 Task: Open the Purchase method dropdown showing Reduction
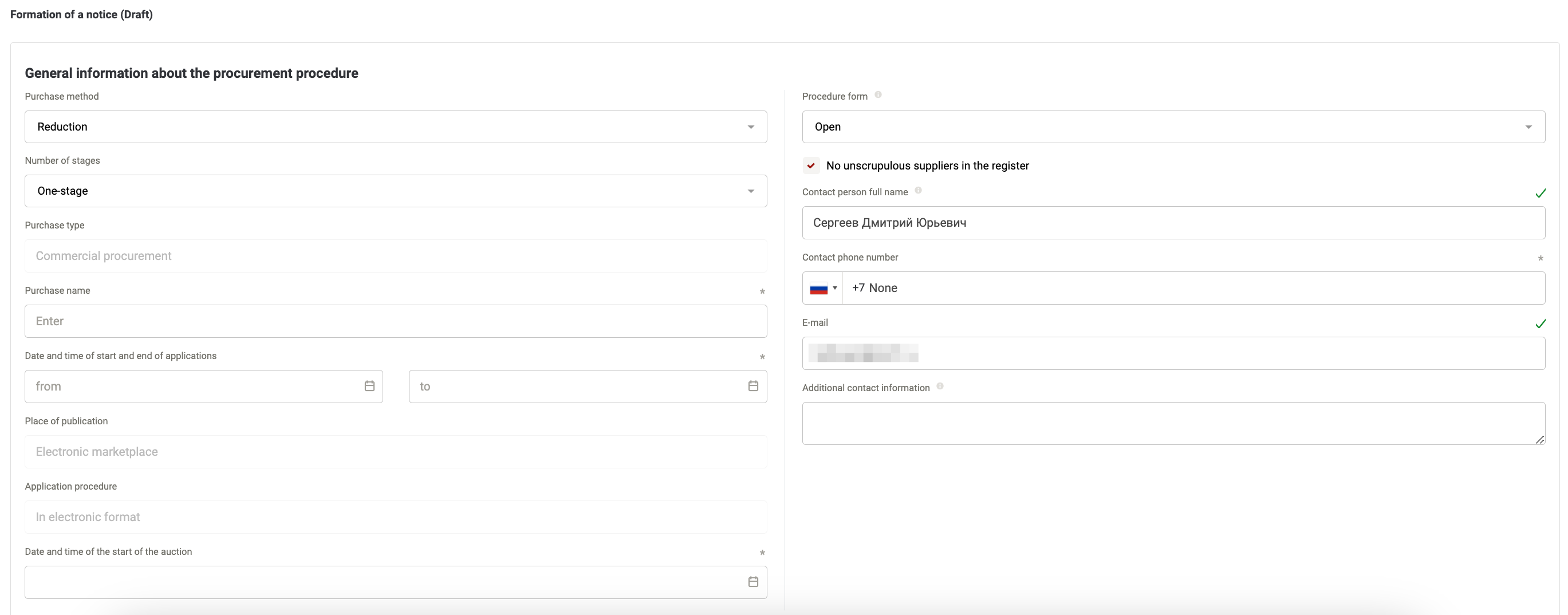pos(396,127)
